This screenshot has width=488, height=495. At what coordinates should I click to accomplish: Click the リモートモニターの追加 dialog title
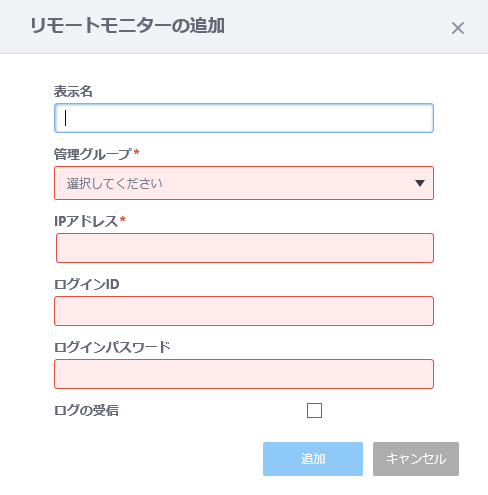(x=127, y=26)
